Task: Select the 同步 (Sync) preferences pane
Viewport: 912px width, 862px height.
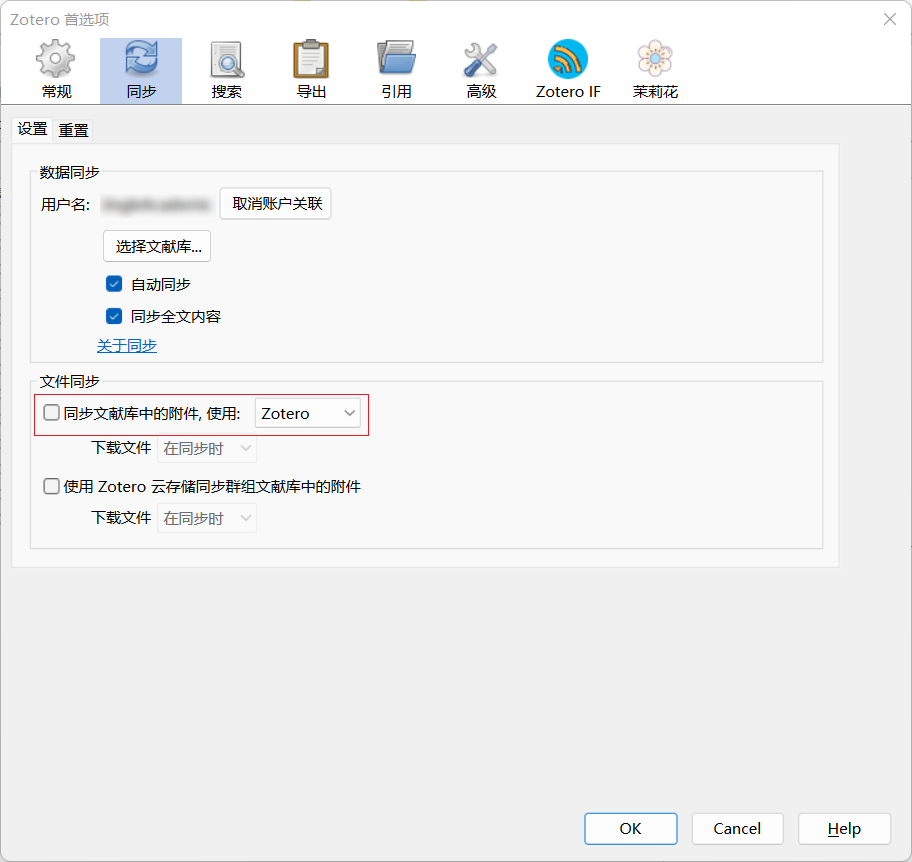Action: [x=141, y=70]
